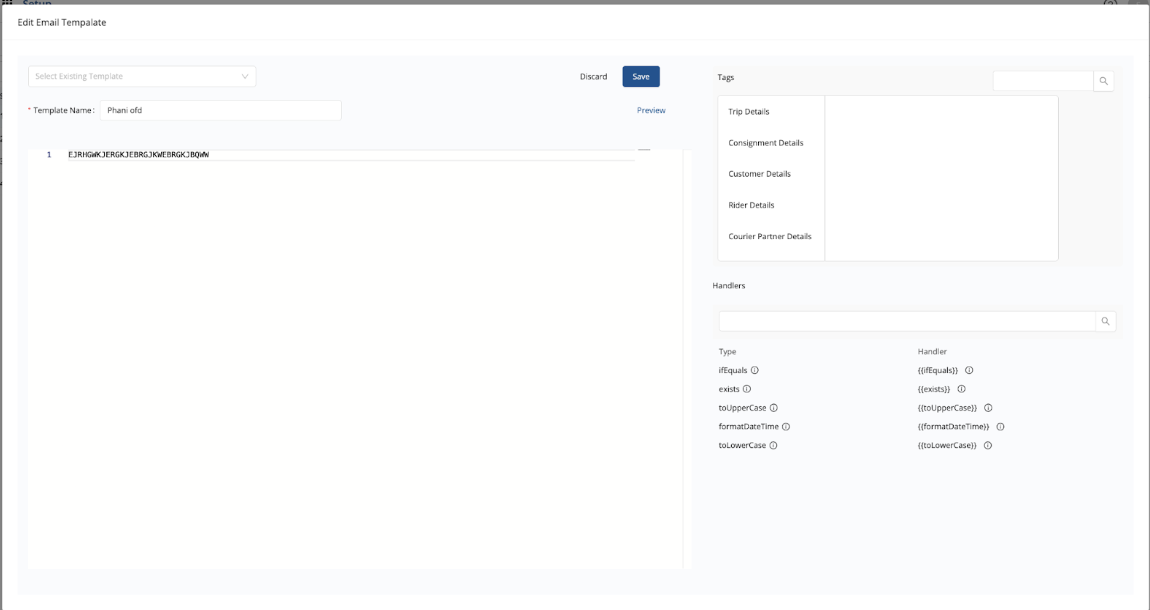Click info icon beside {{ifEquals}} handler

[x=969, y=370]
